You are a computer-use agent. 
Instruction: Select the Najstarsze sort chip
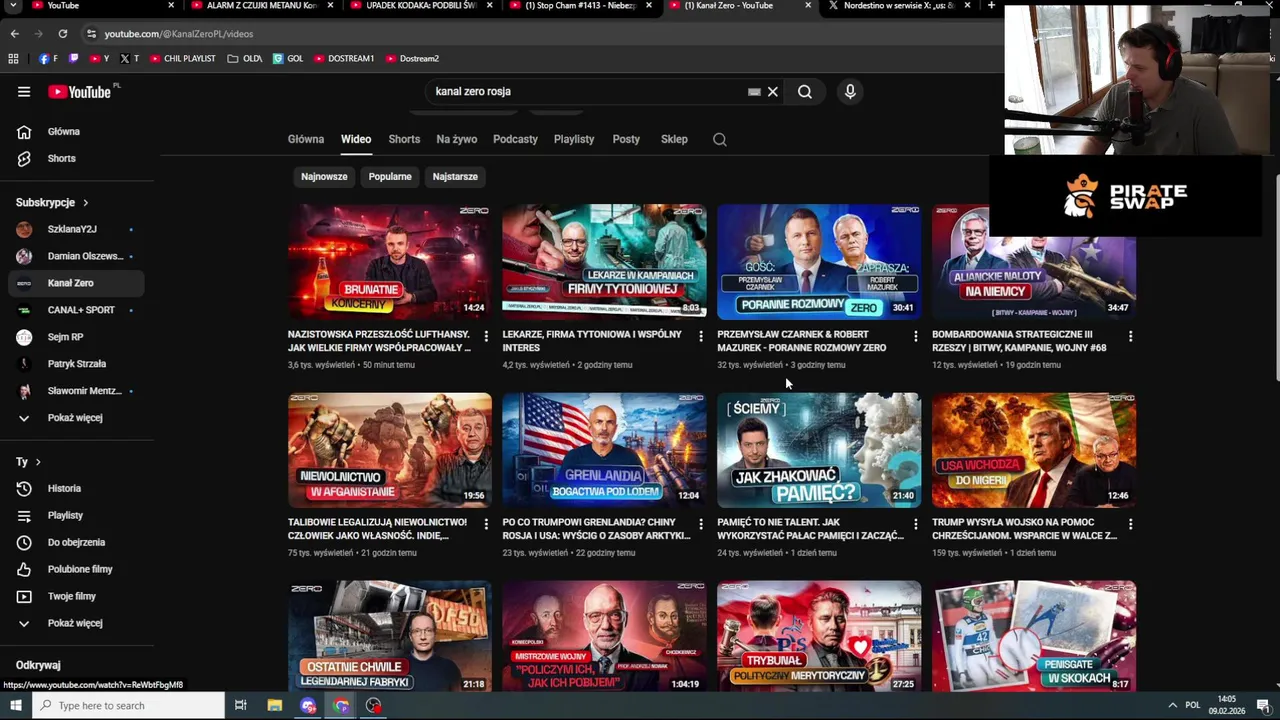(455, 176)
